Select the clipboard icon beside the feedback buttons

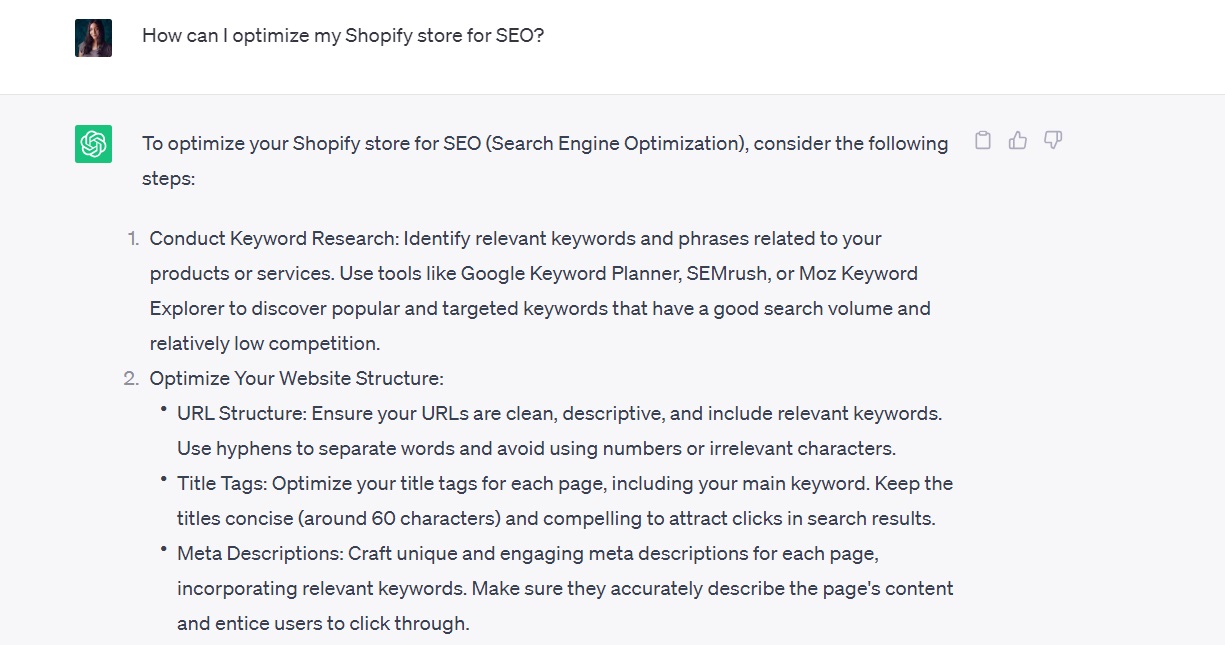click(982, 140)
